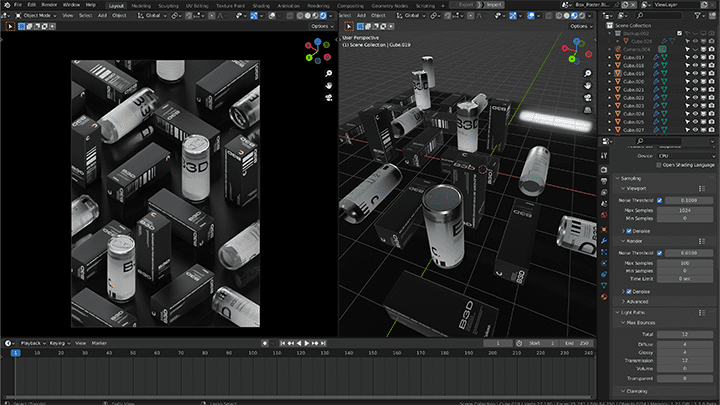Switch to Geometry Nodes workspace tab

pos(389,6)
